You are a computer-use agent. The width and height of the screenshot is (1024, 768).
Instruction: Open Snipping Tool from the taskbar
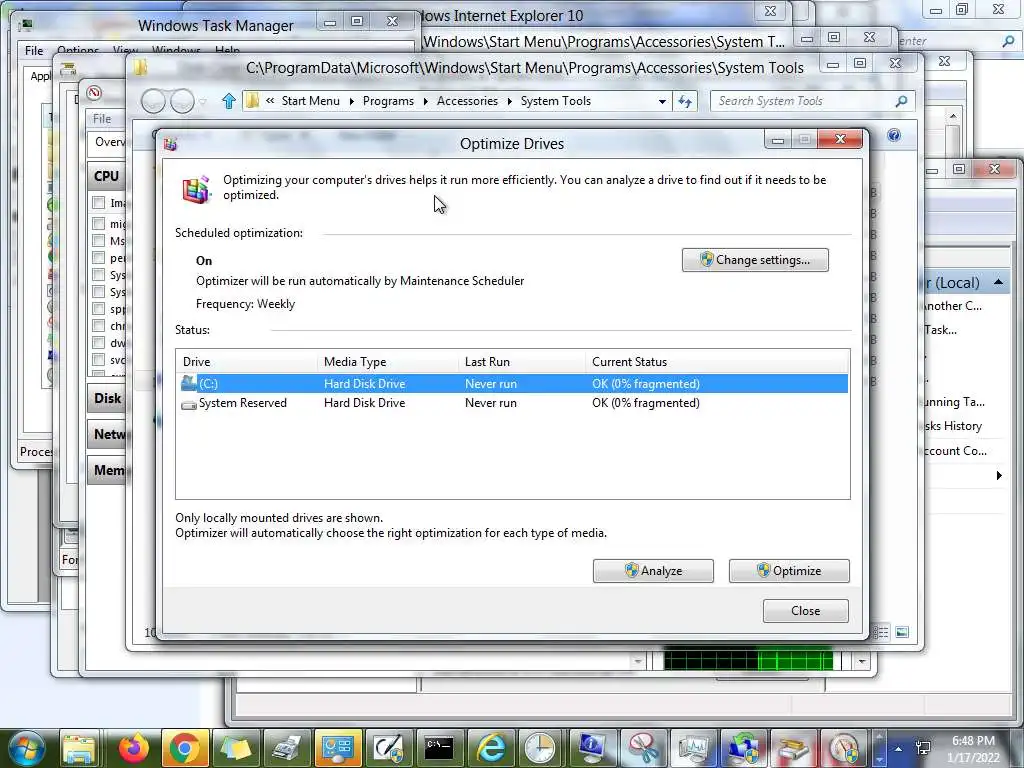[643, 748]
